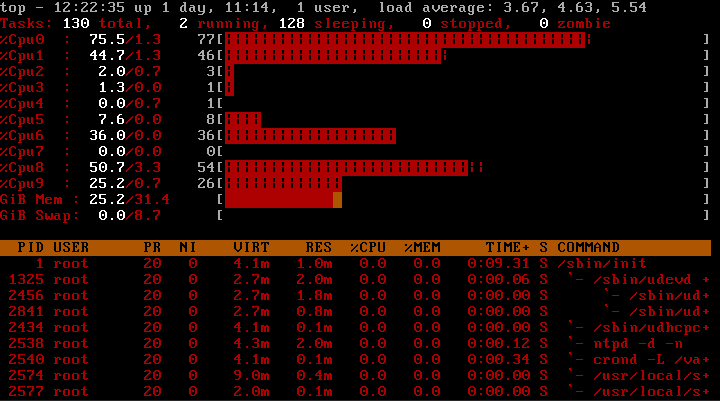This screenshot has height=401, width=720.
Task: Click the %Cpu7 label
Action: [22, 152]
